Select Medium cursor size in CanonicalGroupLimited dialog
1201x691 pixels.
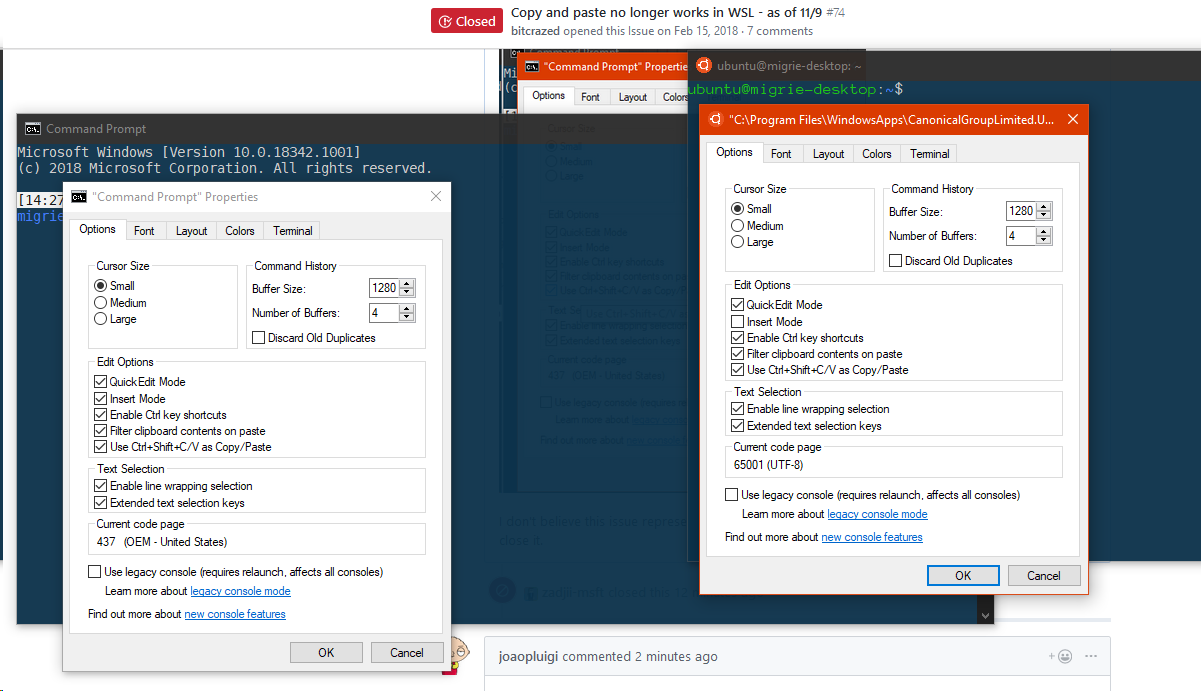tap(738, 226)
